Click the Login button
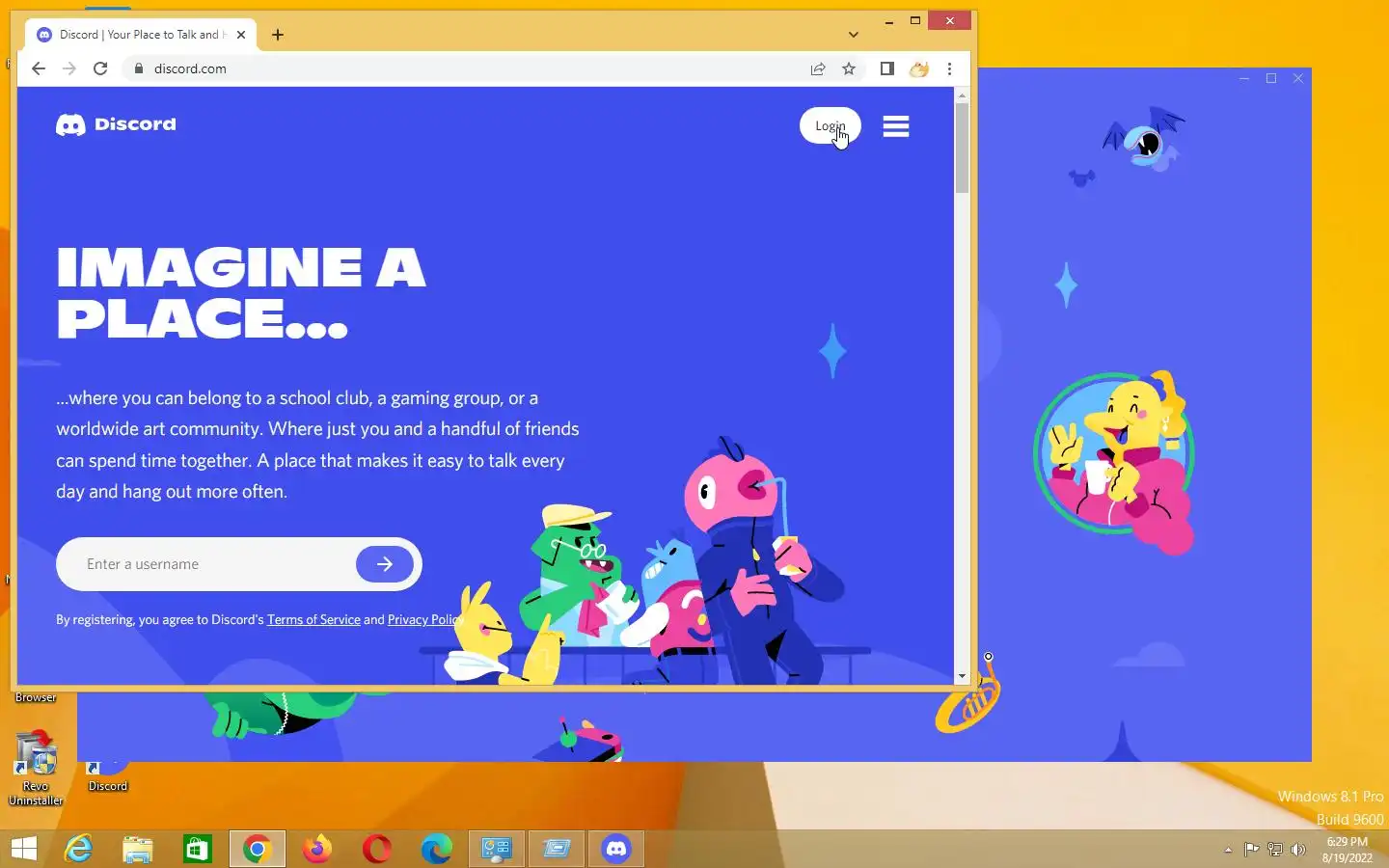The width and height of the screenshot is (1389, 868). click(830, 125)
